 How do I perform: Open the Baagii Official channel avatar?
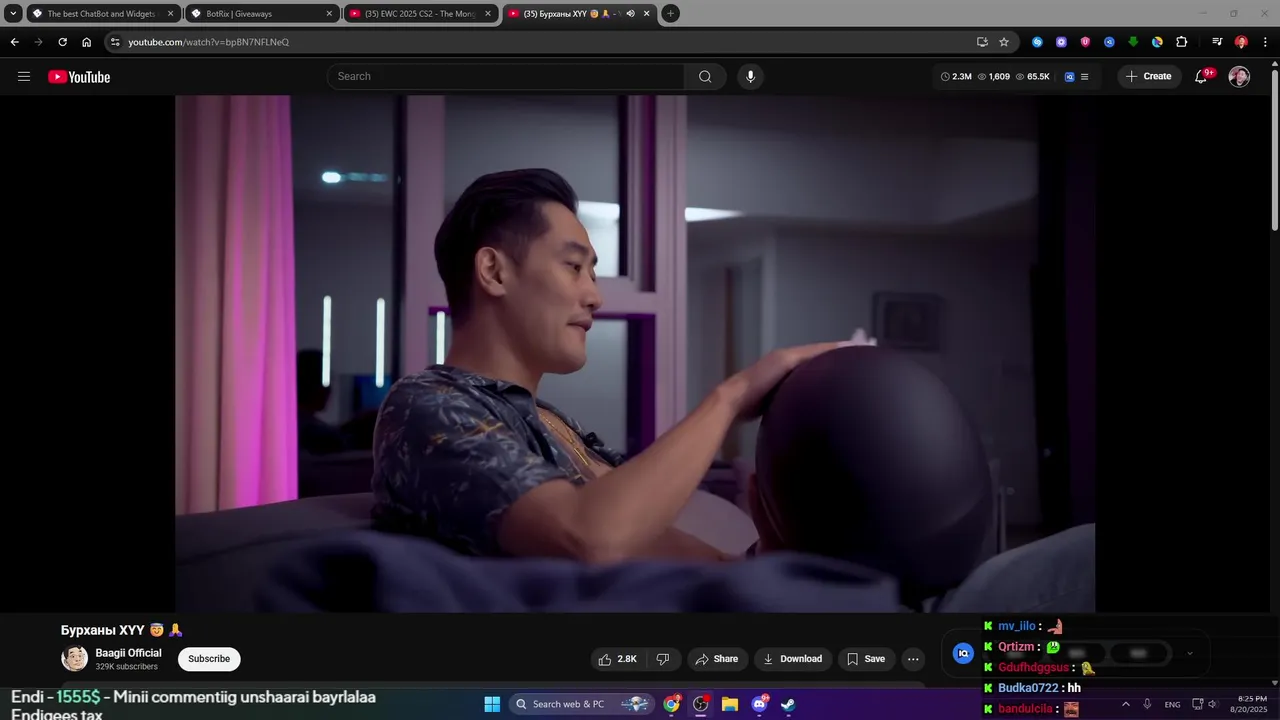tap(75, 658)
